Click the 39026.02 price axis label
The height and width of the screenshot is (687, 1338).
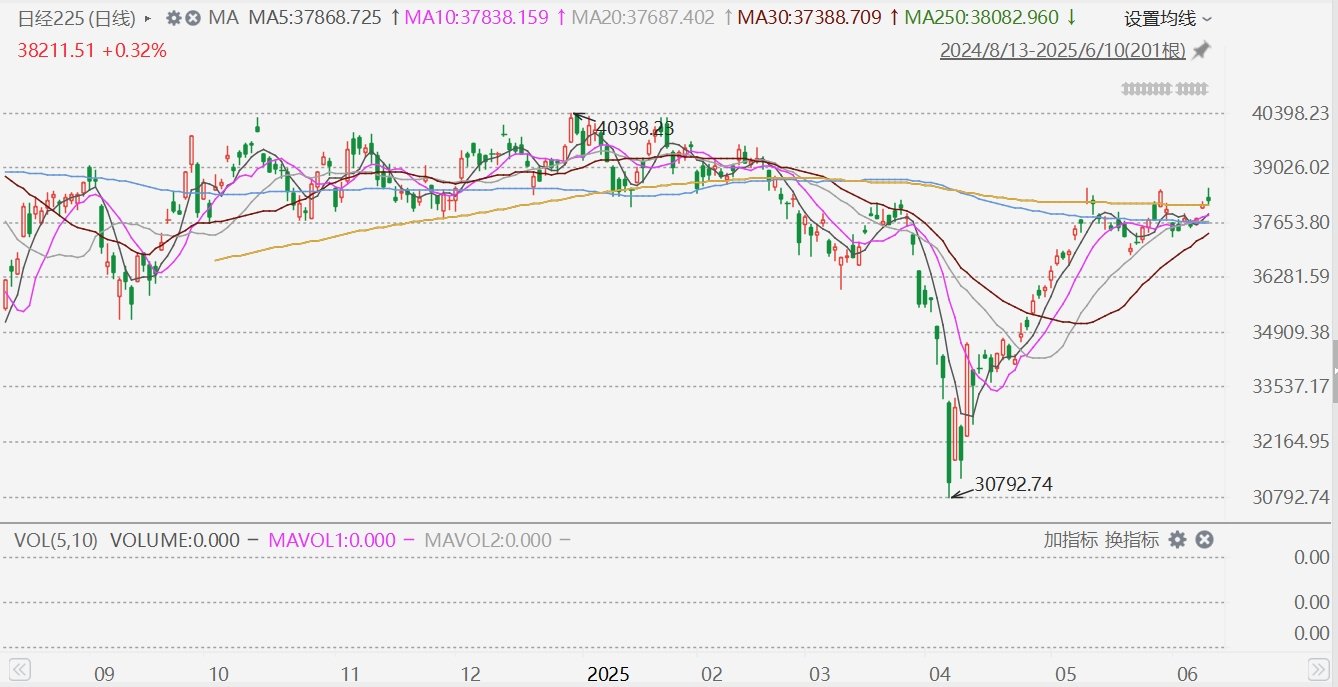point(1290,167)
